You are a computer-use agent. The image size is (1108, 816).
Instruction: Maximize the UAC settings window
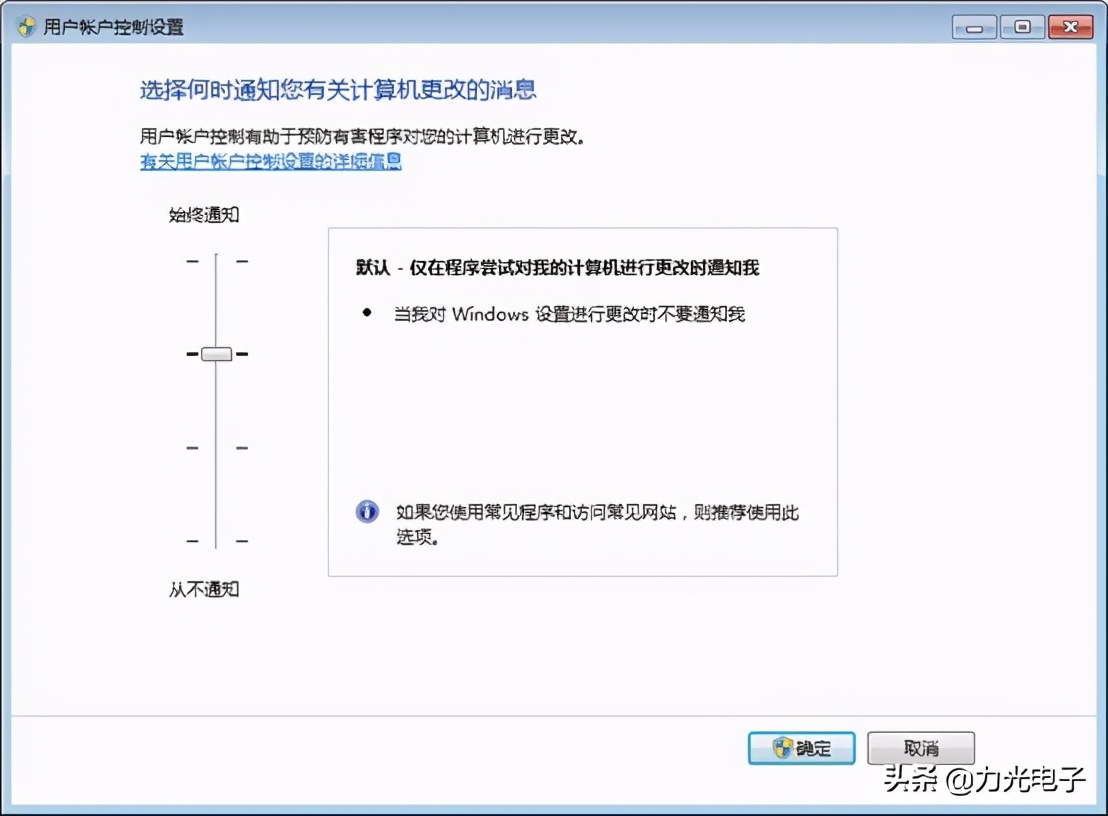[x=1021, y=27]
